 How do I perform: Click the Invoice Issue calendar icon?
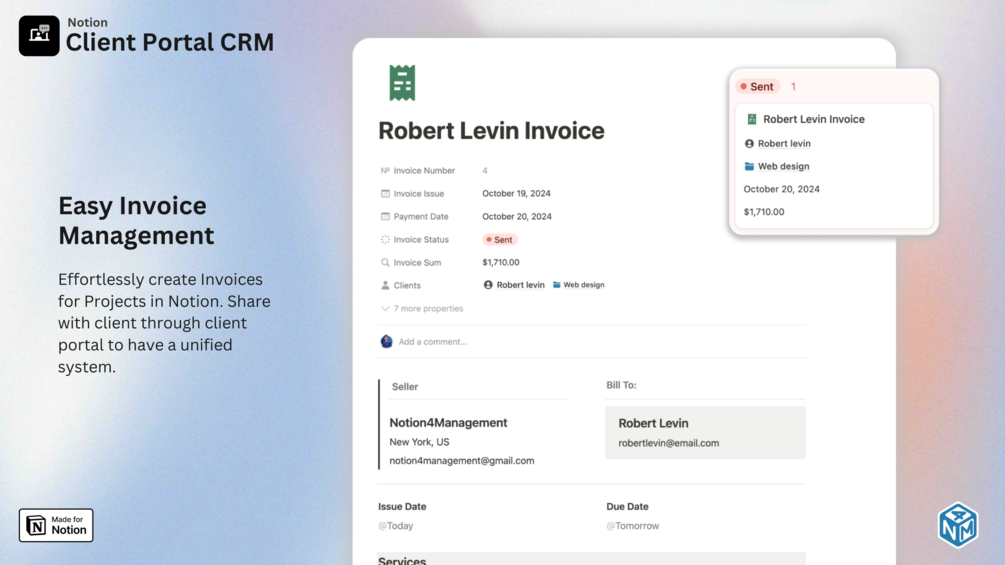(x=385, y=193)
